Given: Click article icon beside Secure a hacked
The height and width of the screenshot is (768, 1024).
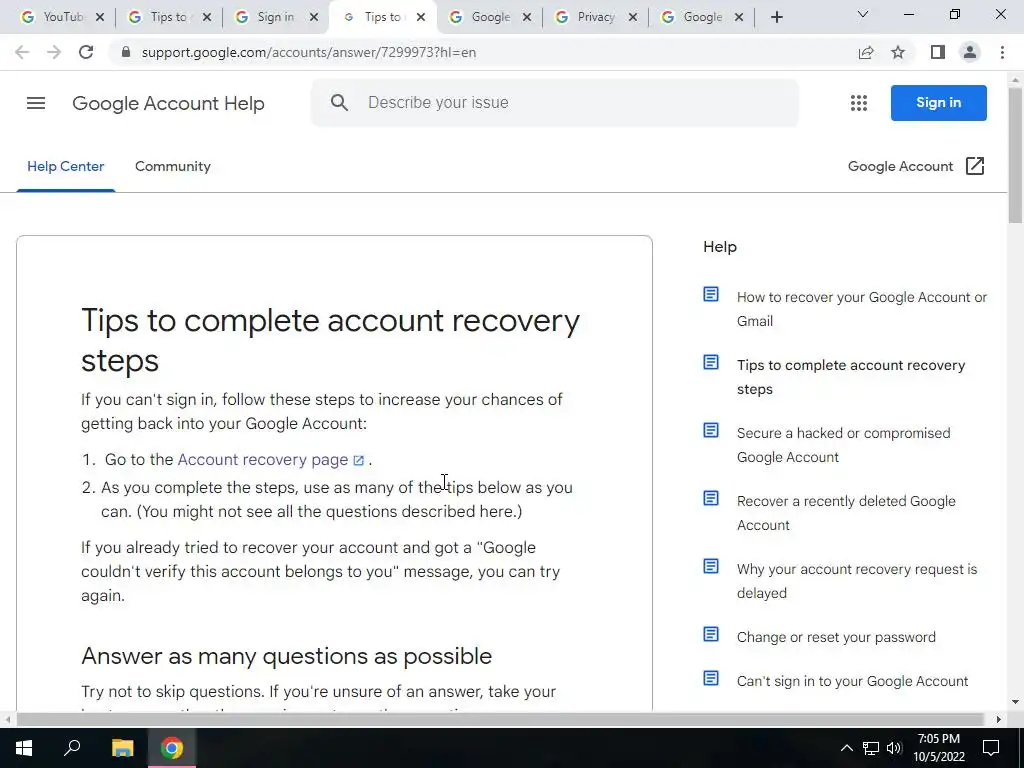Looking at the screenshot, I should pos(711,430).
